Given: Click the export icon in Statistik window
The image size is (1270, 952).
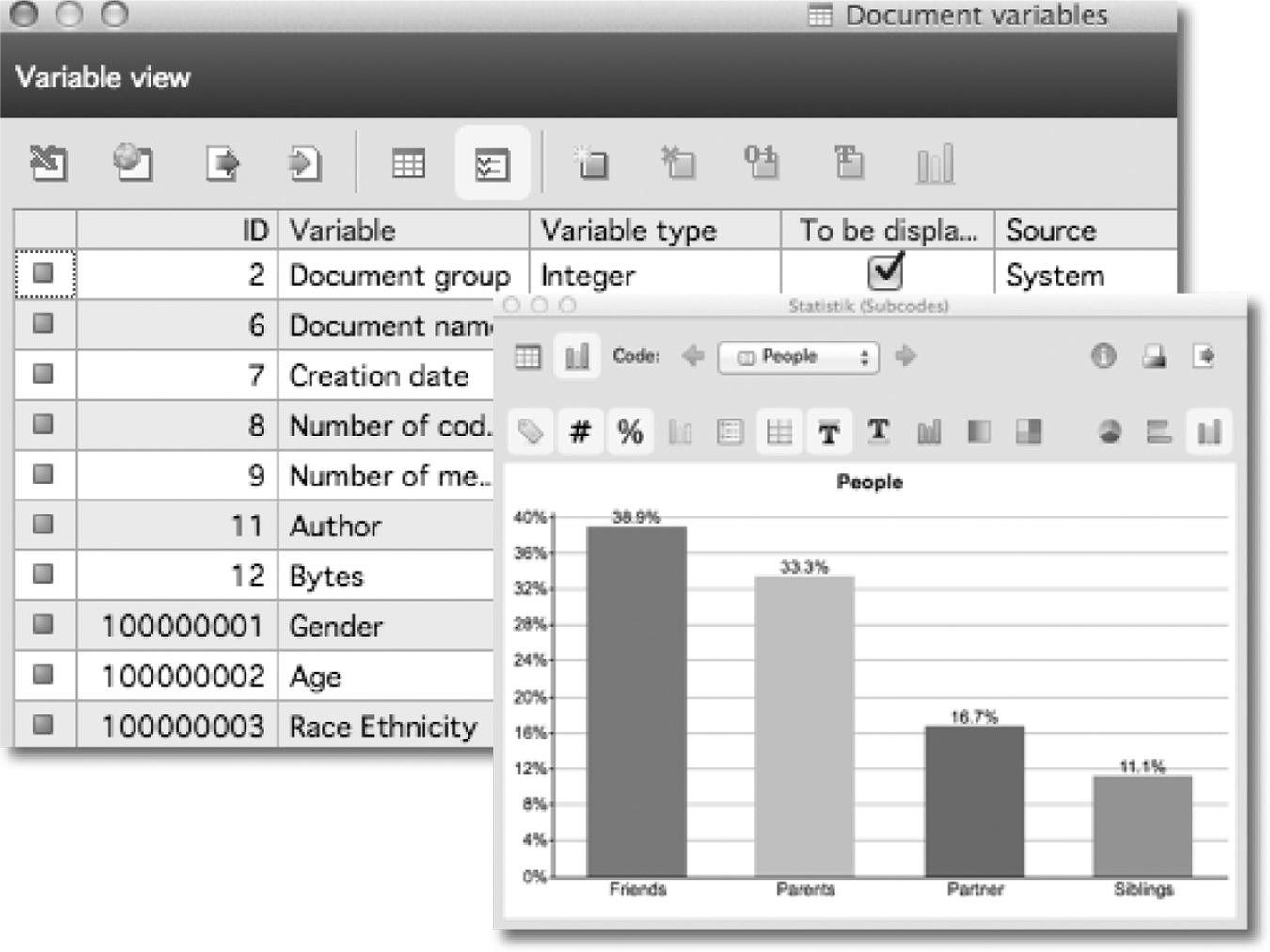Looking at the screenshot, I should [x=1203, y=356].
